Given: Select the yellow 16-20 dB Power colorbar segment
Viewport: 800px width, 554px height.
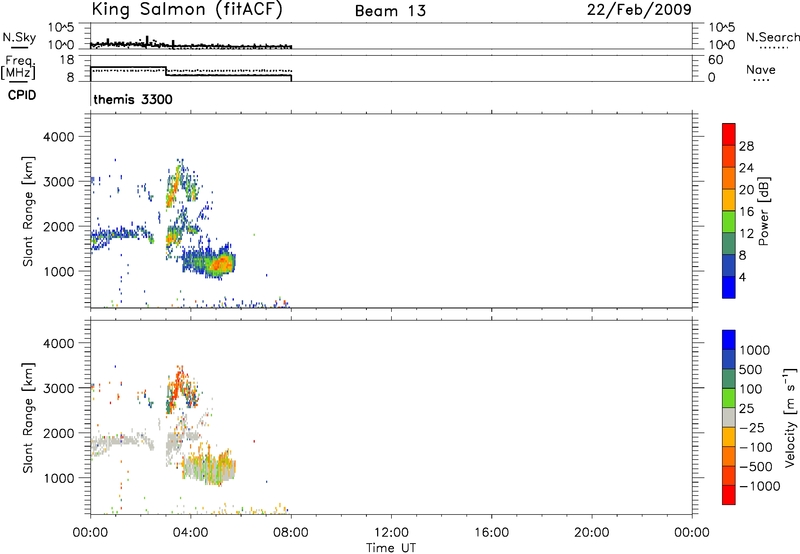Looking at the screenshot, I should (729, 199).
